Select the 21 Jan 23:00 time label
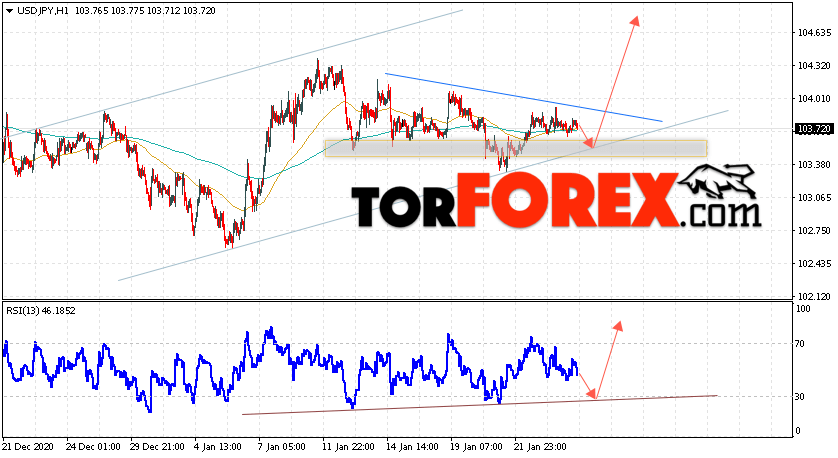838x458 pixels. 540,447
